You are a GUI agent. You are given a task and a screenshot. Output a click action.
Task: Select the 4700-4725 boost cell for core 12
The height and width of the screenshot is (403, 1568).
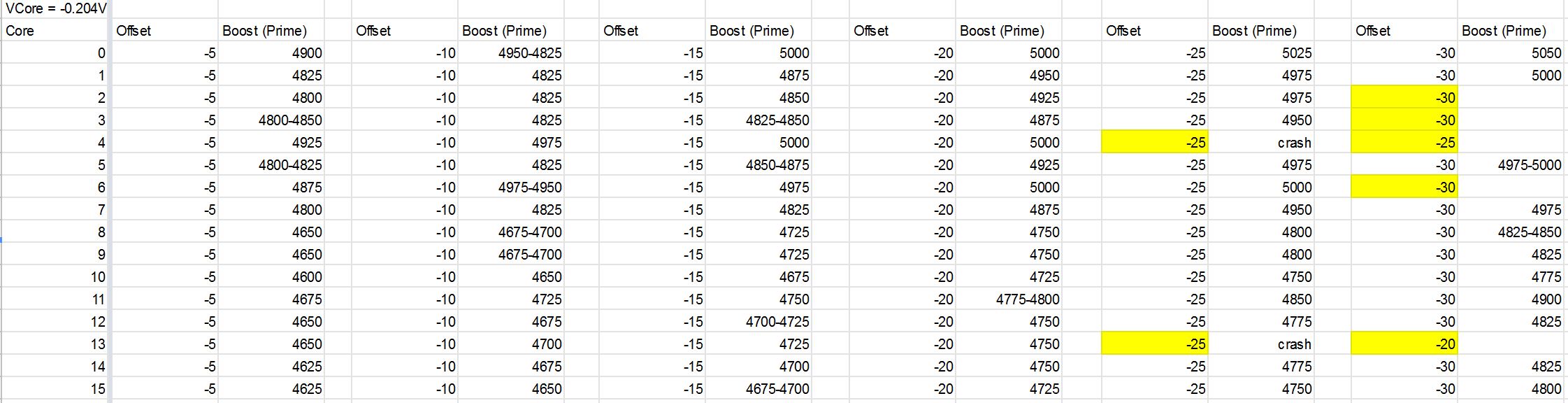click(758, 321)
